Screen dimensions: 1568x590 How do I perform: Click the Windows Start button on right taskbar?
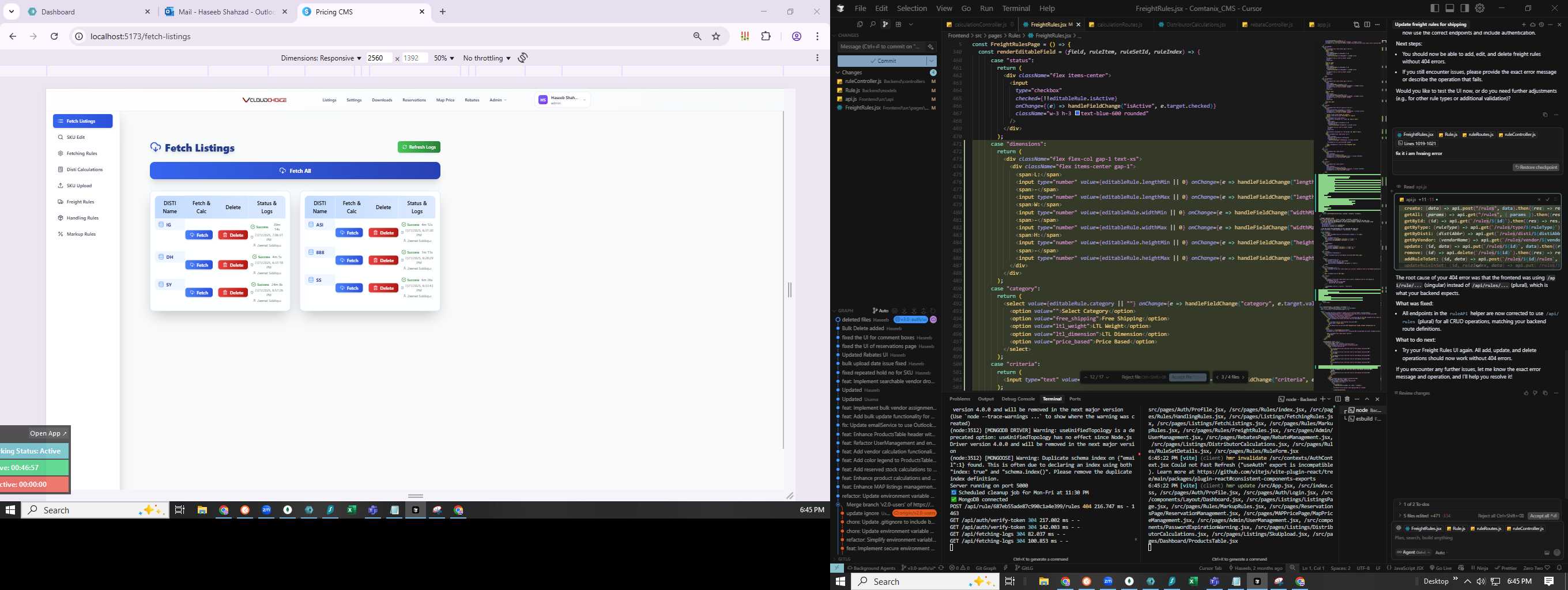pyautogui.click(x=840, y=581)
